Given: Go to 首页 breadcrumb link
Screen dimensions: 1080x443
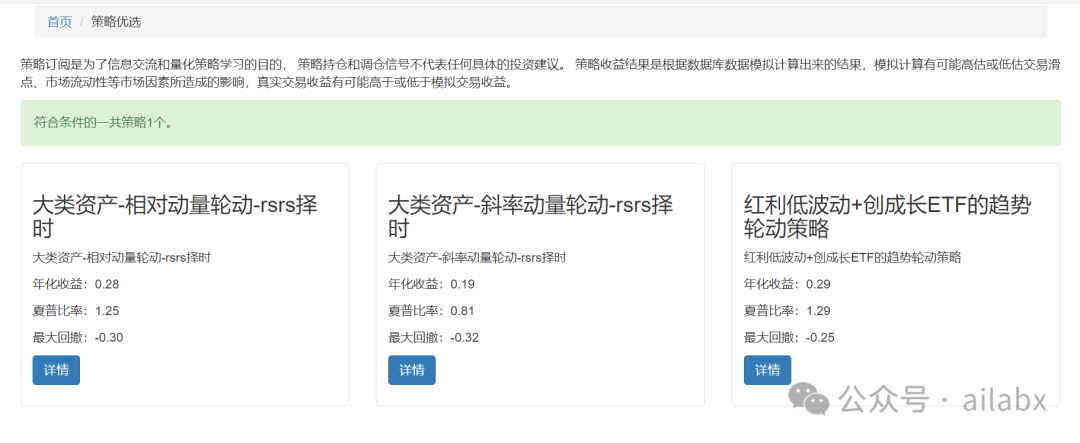Looking at the screenshot, I should tap(59, 22).
